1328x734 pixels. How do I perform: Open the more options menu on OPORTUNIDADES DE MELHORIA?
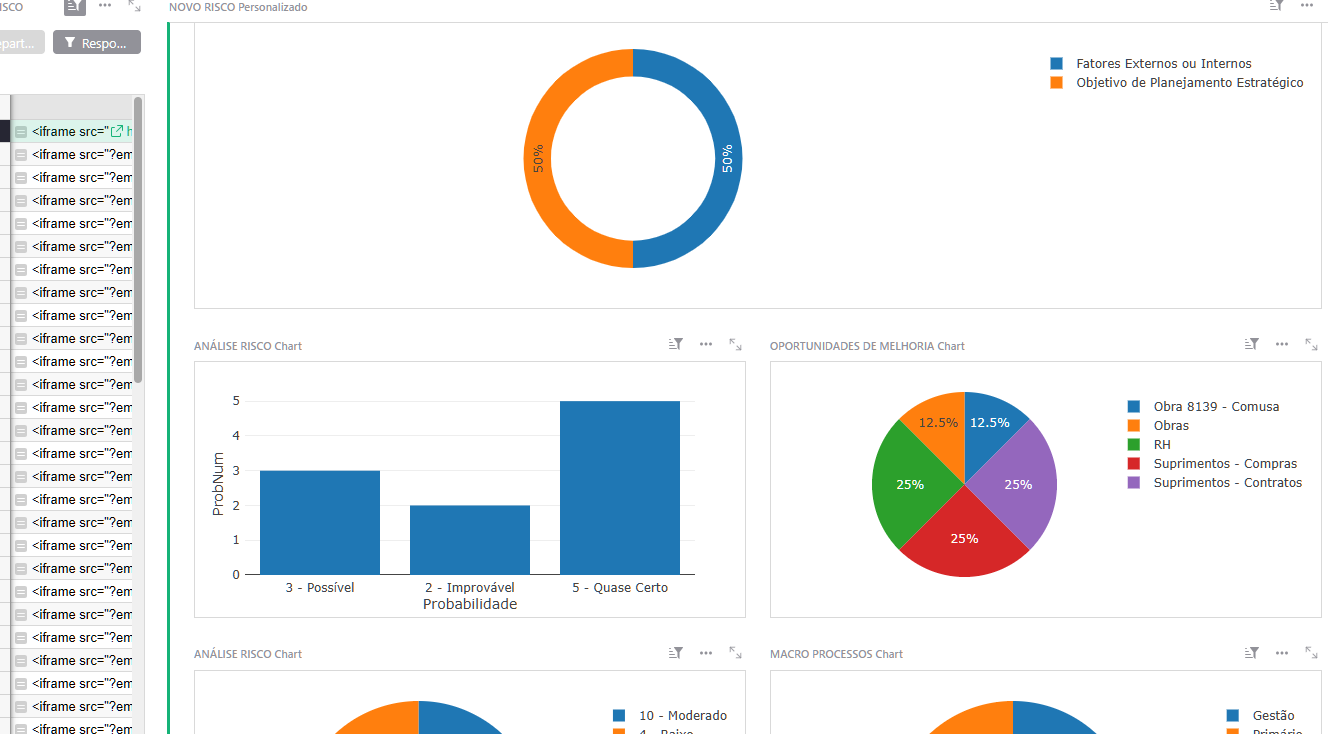point(1281,344)
